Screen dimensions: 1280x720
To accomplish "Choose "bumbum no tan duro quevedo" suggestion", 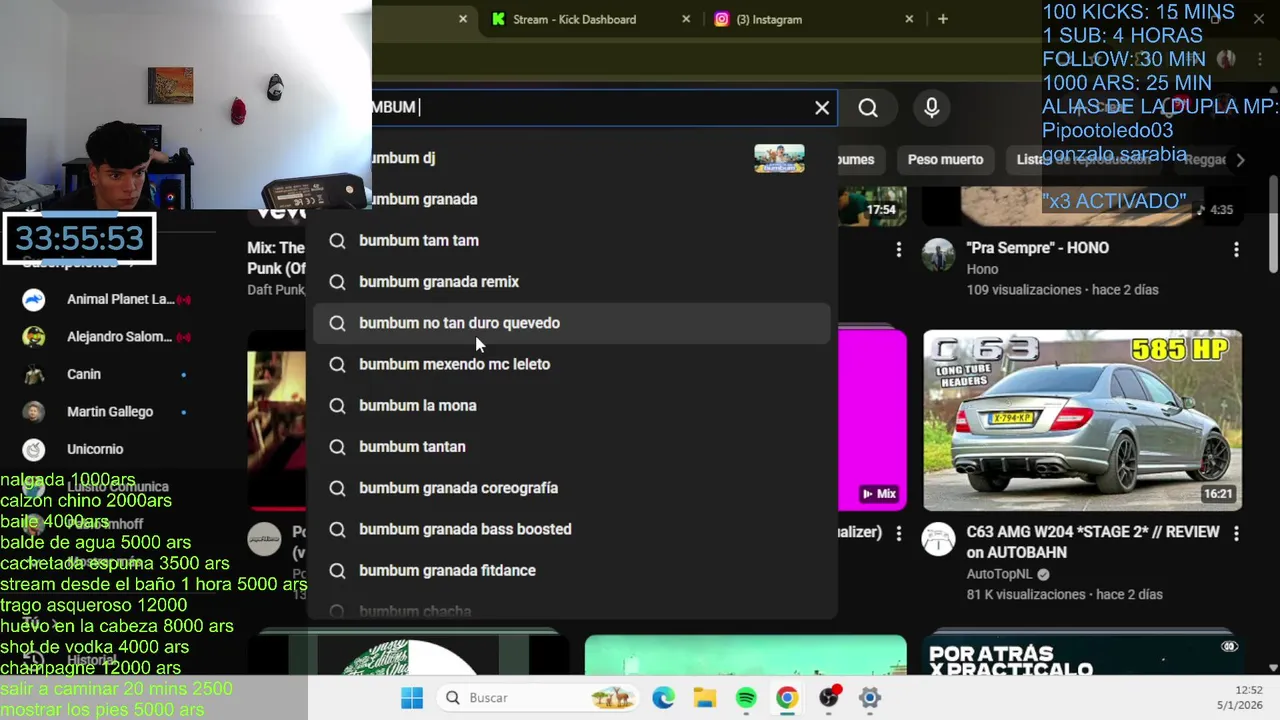I will click(x=572, y=323).
